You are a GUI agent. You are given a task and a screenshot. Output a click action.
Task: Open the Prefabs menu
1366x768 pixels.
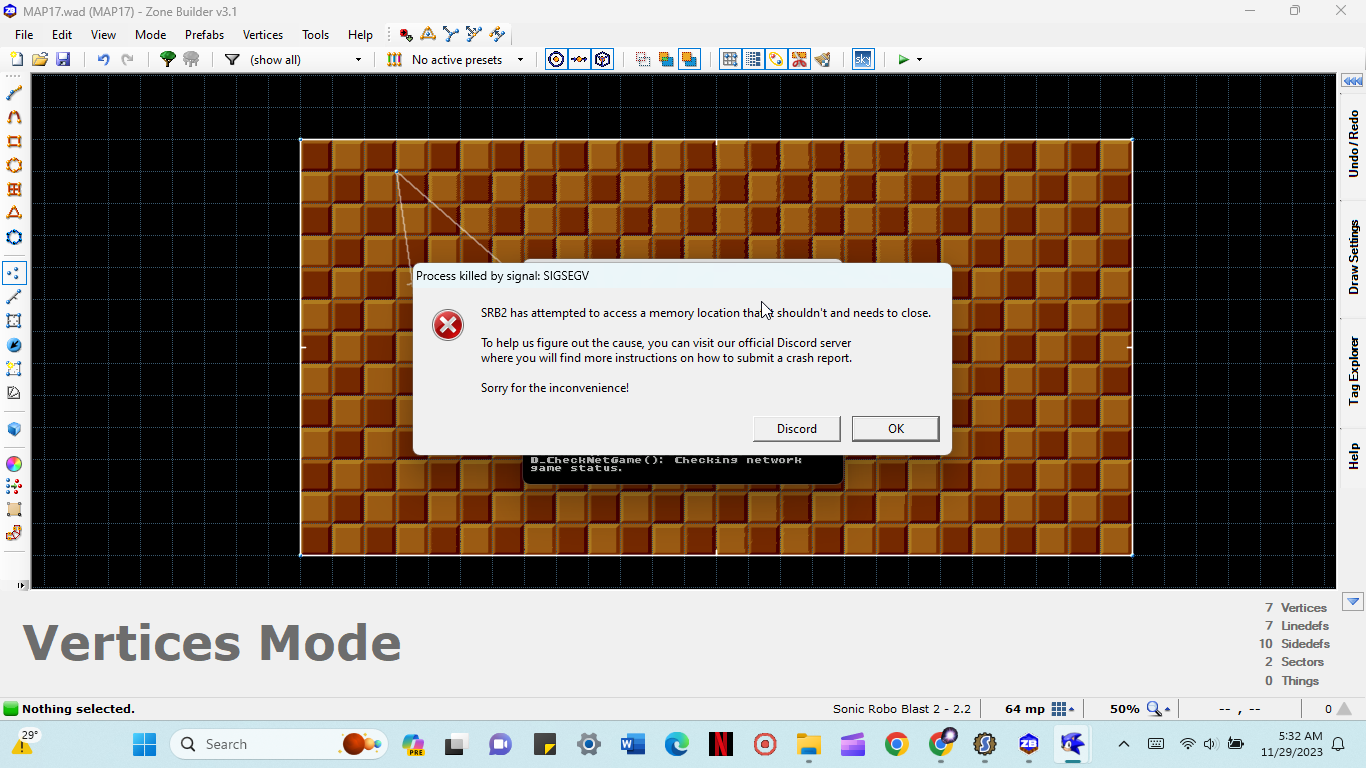point(205,34)
